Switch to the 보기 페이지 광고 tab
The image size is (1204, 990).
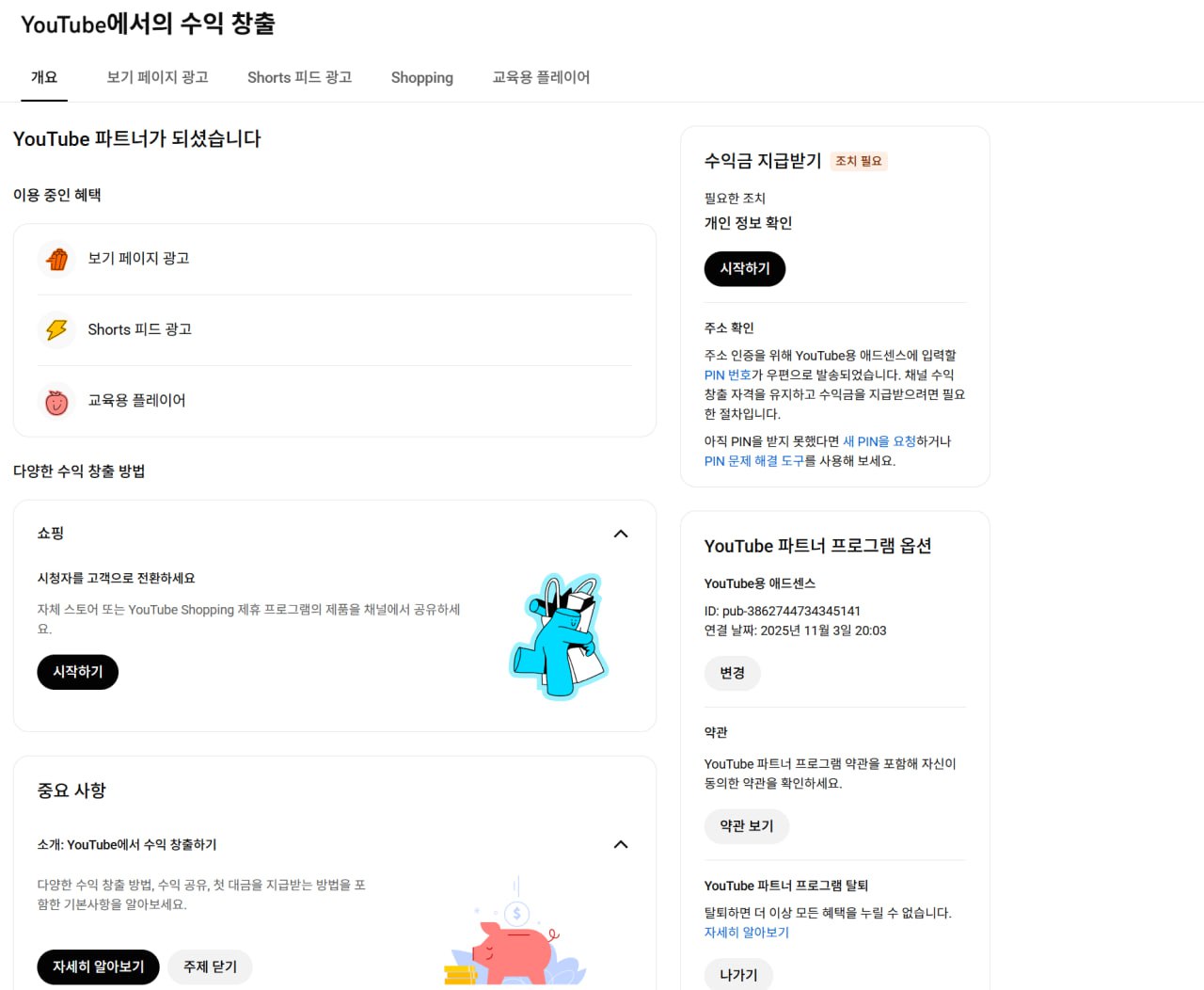[157, 77]
